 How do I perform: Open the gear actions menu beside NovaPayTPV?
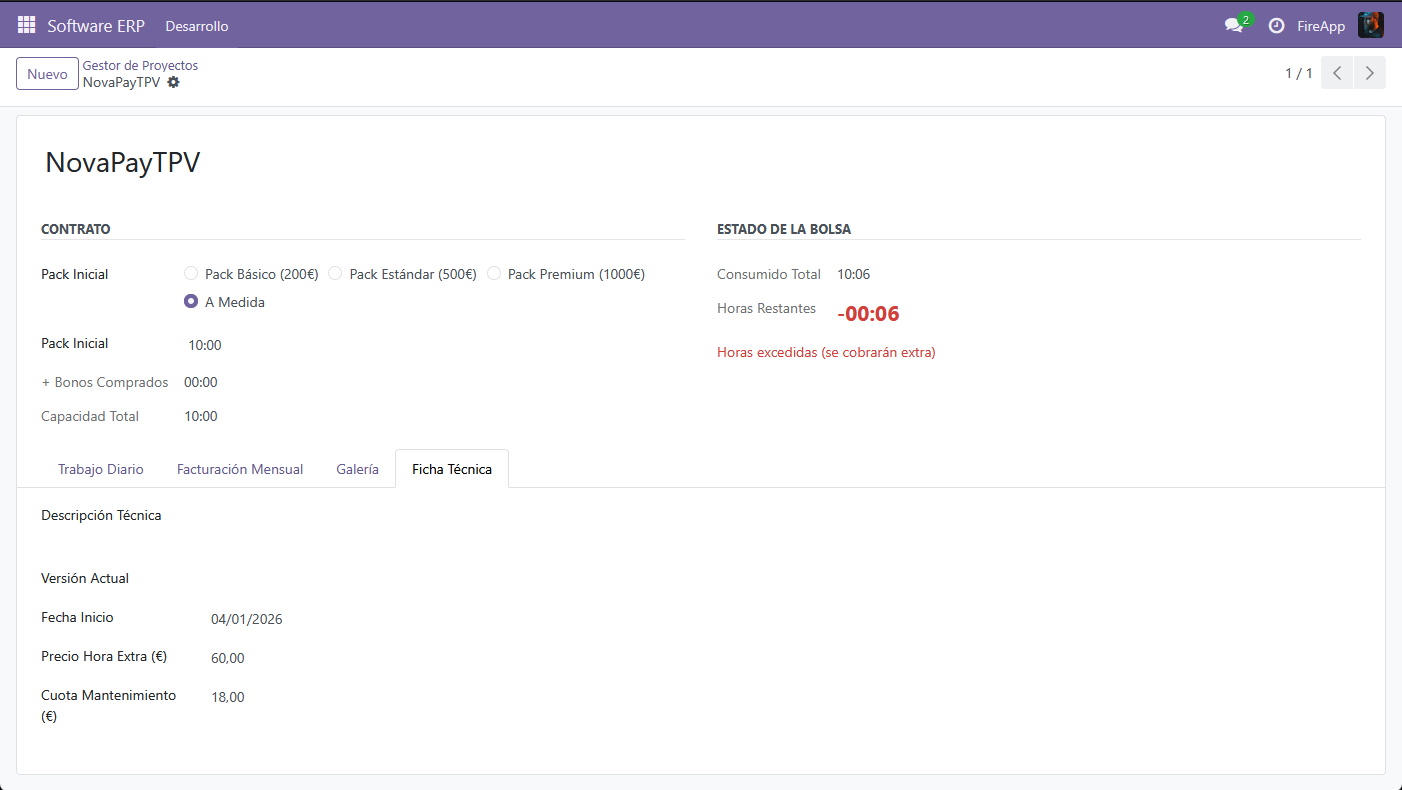173,82
